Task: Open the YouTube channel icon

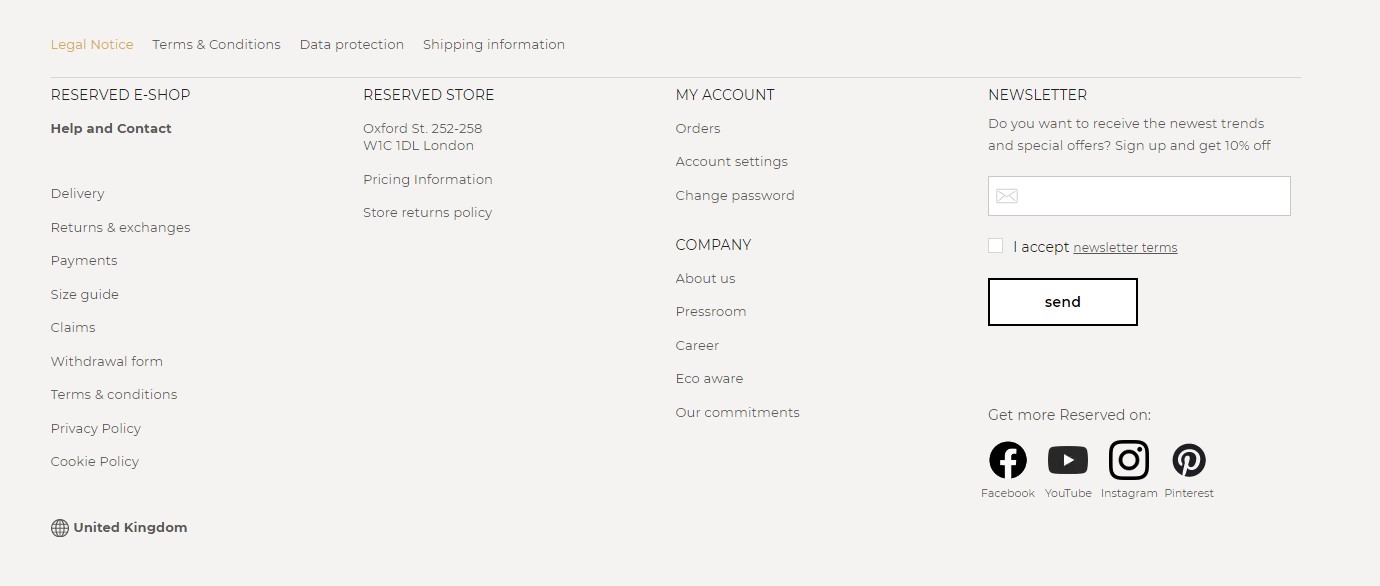Action: [x=1068, y=459]
